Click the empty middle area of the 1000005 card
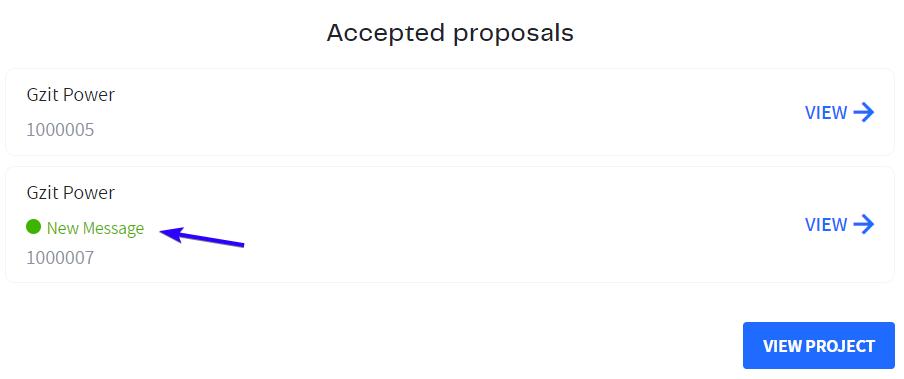Viewport: 904px width, 379px height. [450, 112]
